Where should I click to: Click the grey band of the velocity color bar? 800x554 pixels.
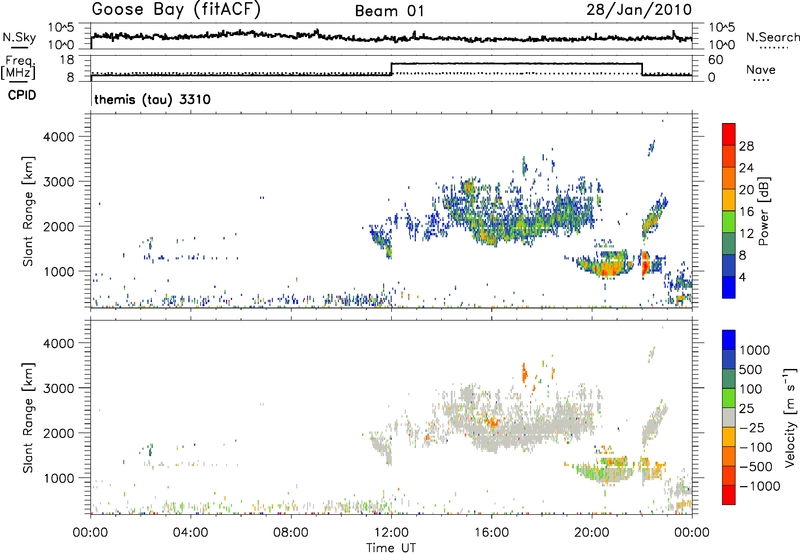[729, 418]
